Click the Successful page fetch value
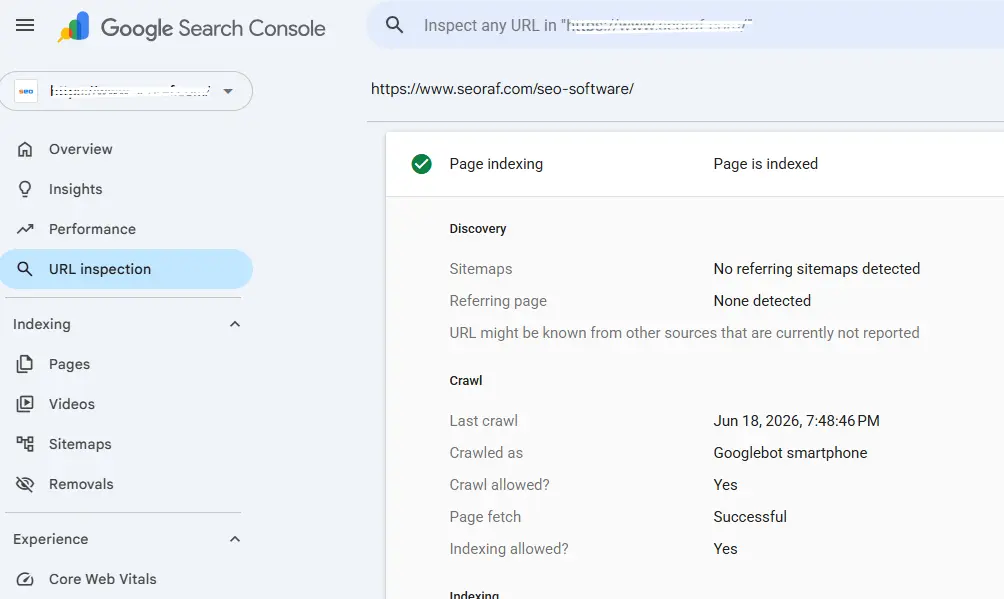Image resolution: width=1004 pixels, height=599 pixels. point(750,517)
